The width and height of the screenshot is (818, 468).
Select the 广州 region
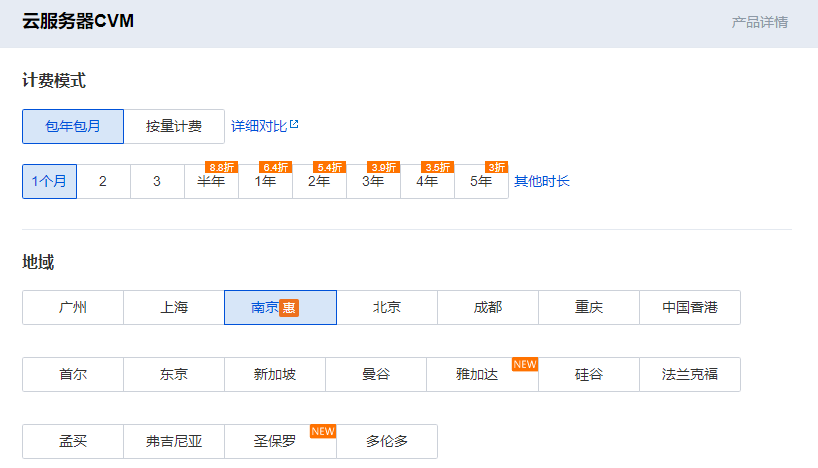tap(73, 307)
